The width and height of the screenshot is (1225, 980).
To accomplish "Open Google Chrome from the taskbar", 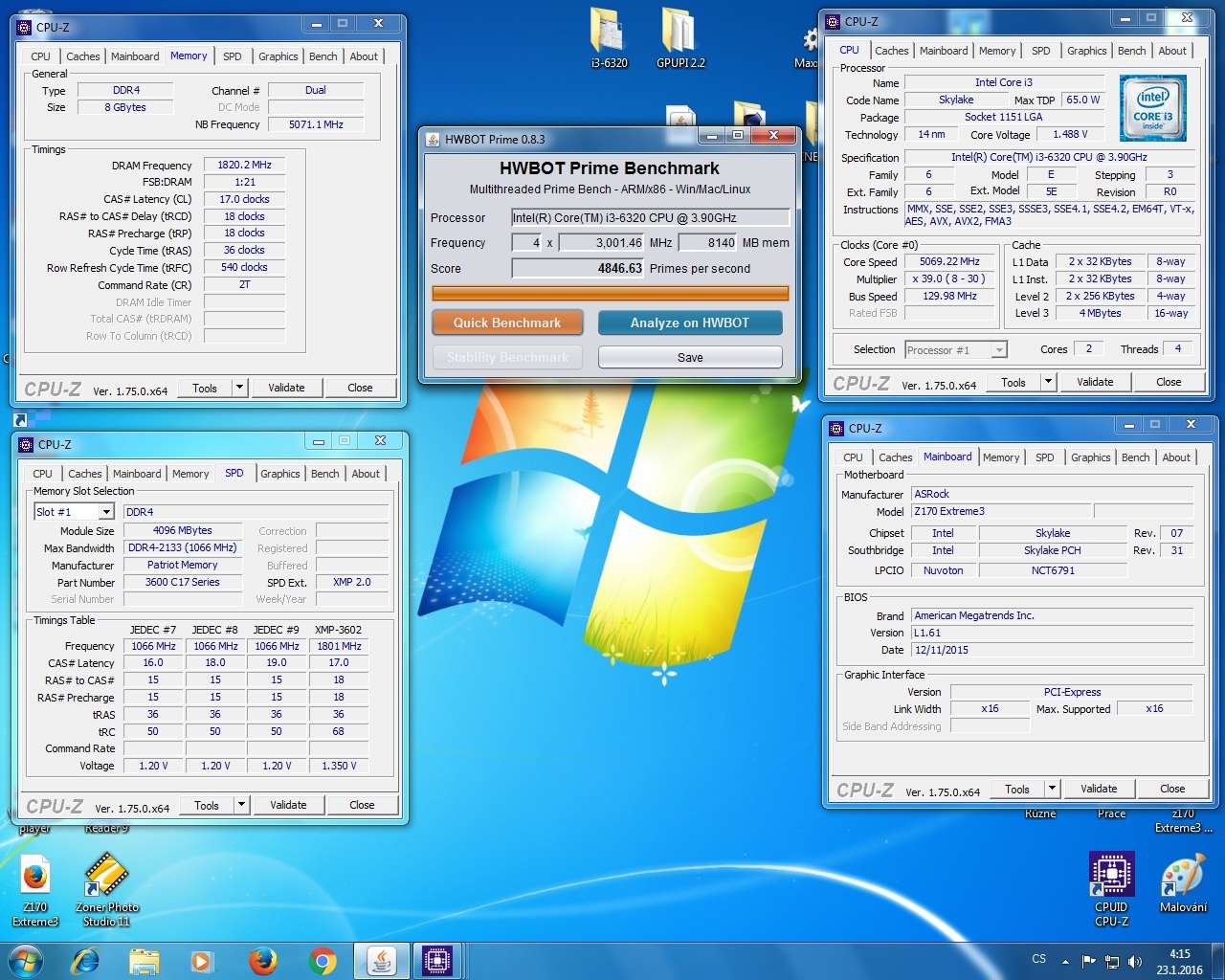I will [323, 960].
